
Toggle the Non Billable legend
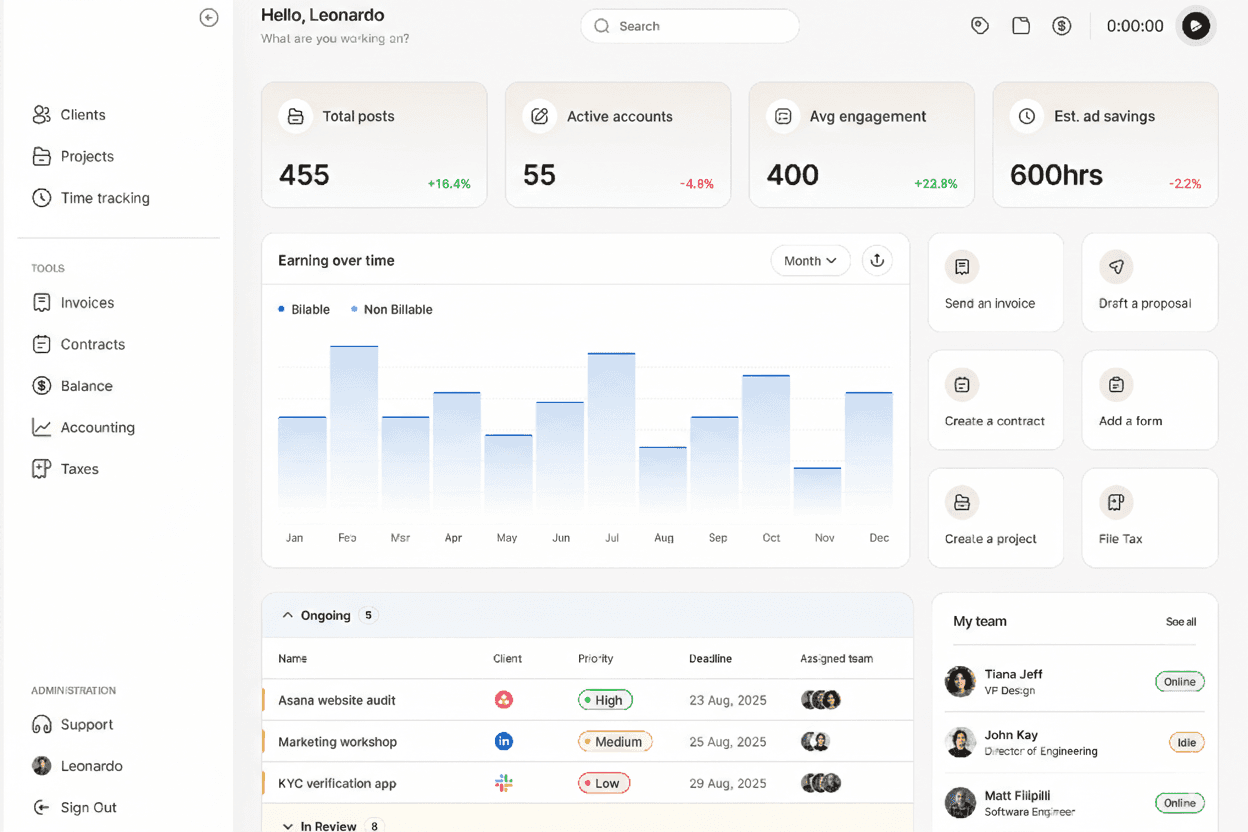pyautogui.click(x=391, y=309)
